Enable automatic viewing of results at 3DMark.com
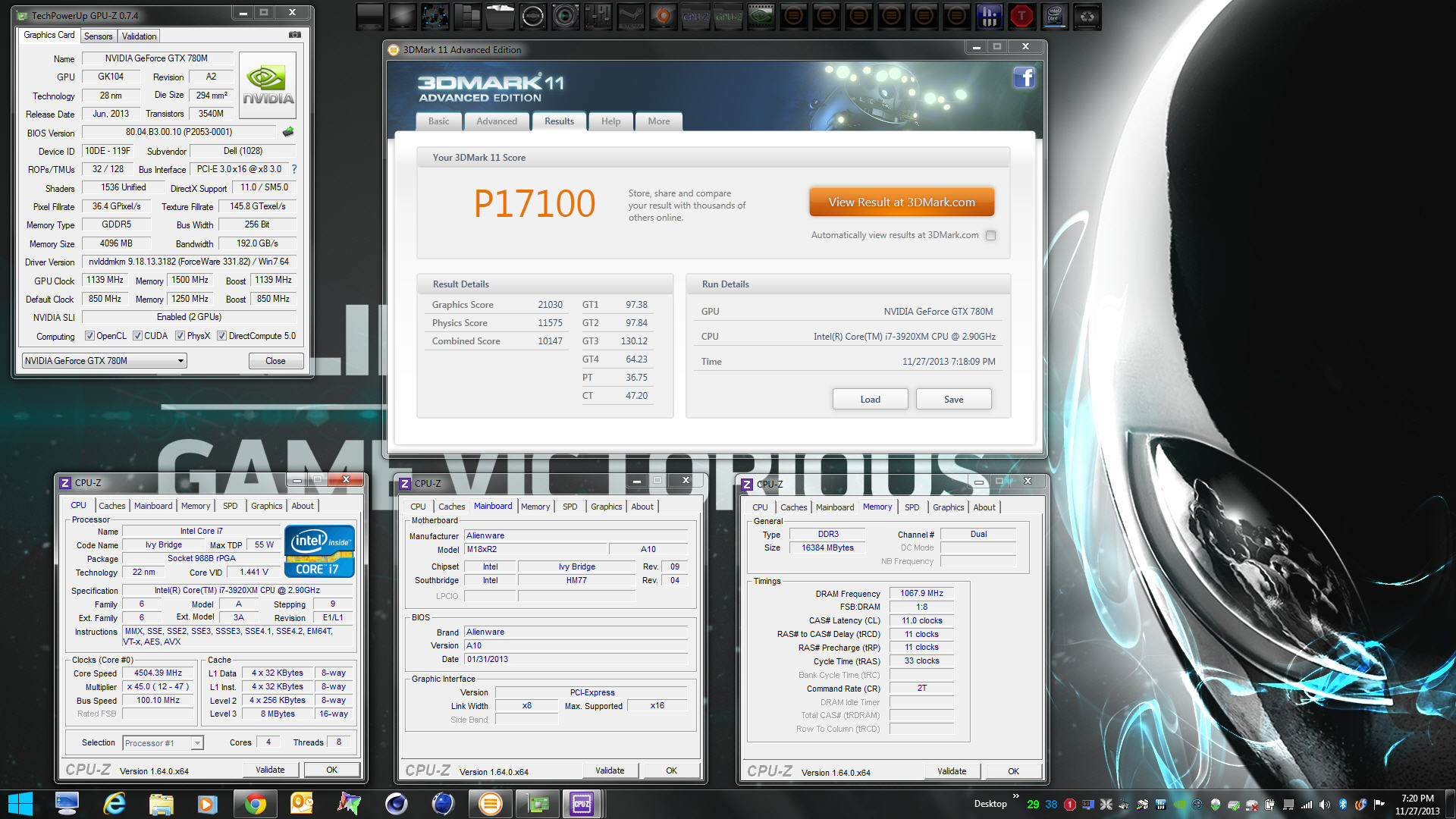 (990, 236)
